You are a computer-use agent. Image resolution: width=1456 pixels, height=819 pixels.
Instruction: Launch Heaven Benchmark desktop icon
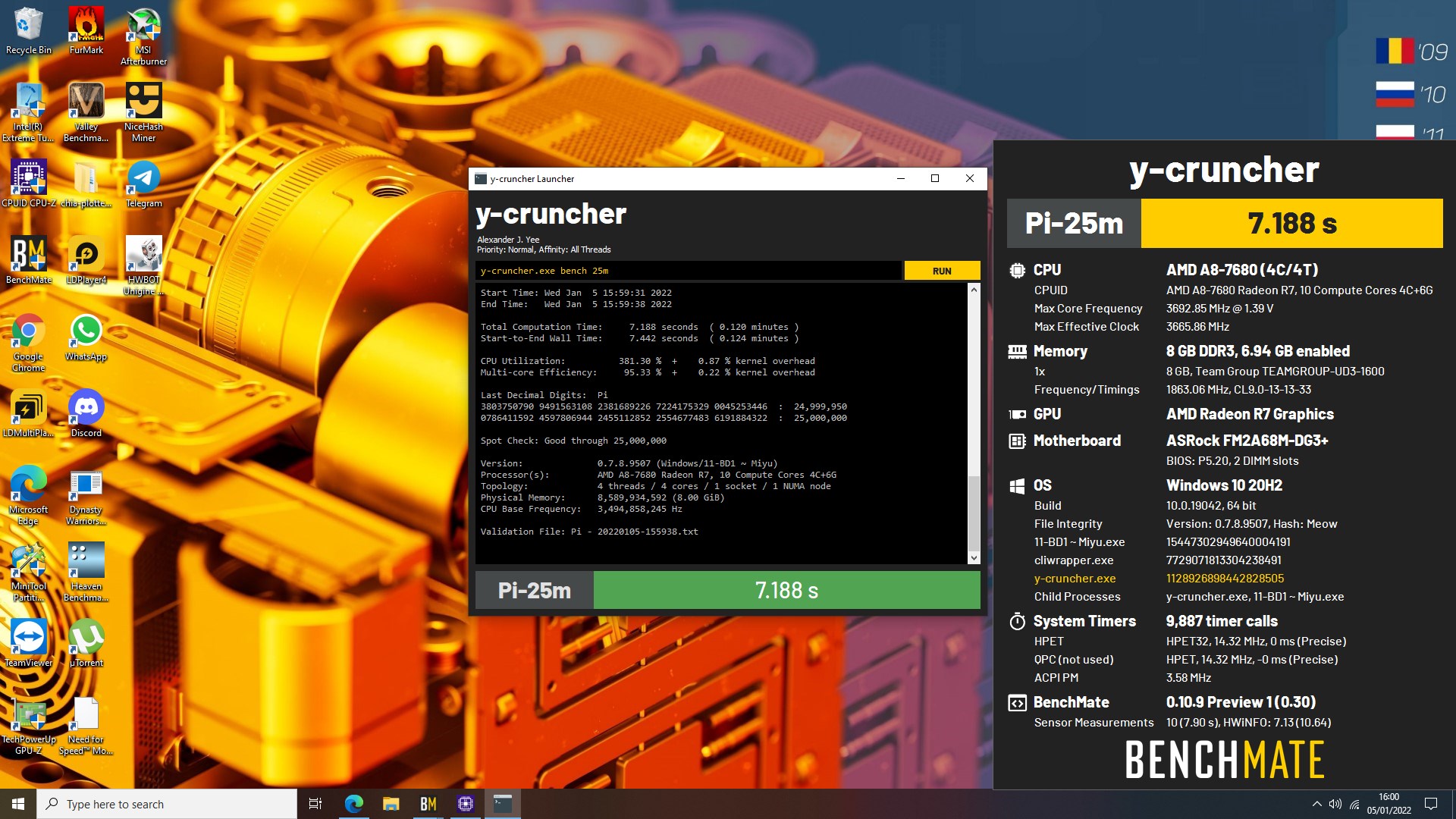click(86, 572)
